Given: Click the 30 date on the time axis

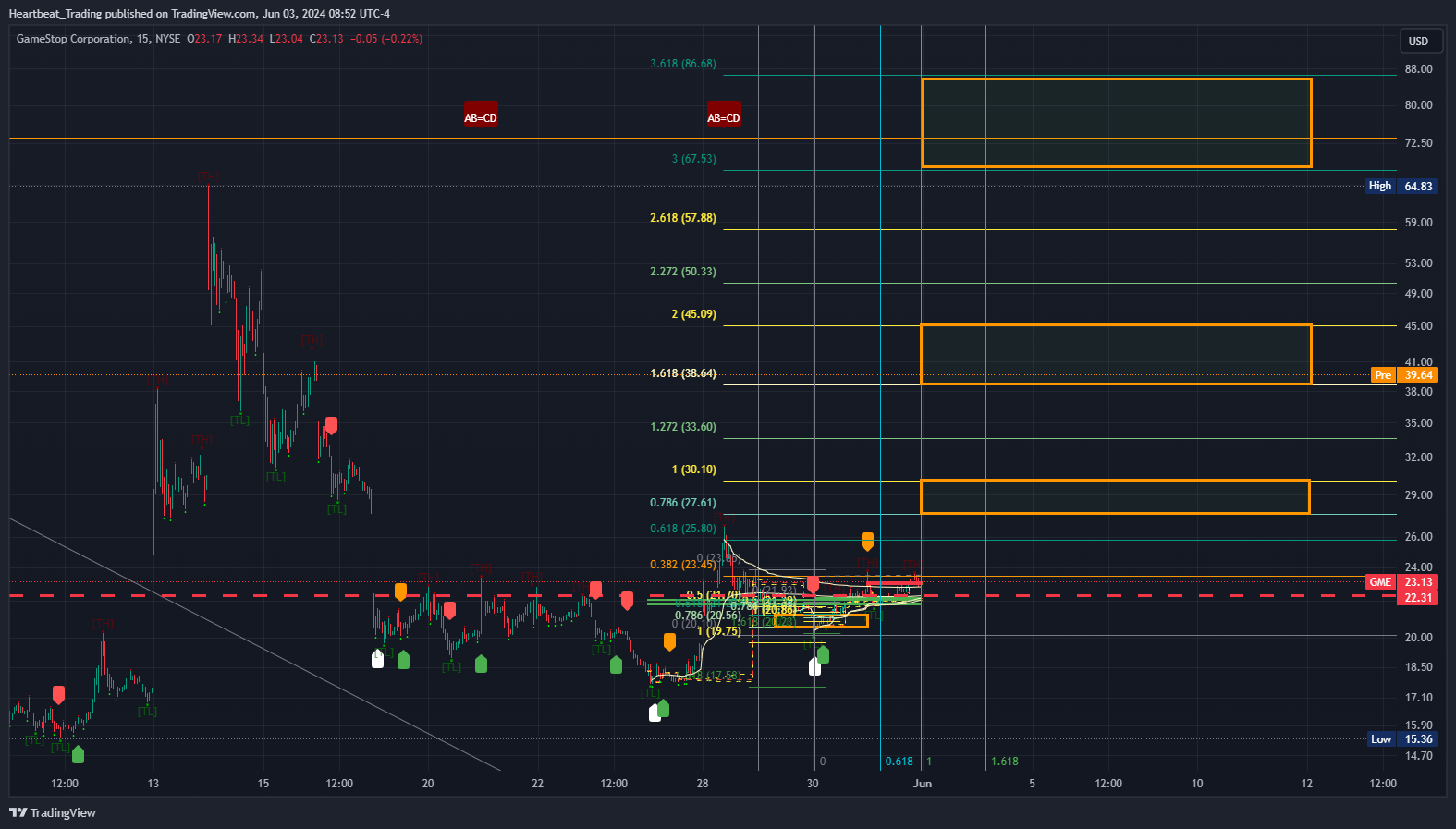Looking at the screenshot, I should [813, 784].
